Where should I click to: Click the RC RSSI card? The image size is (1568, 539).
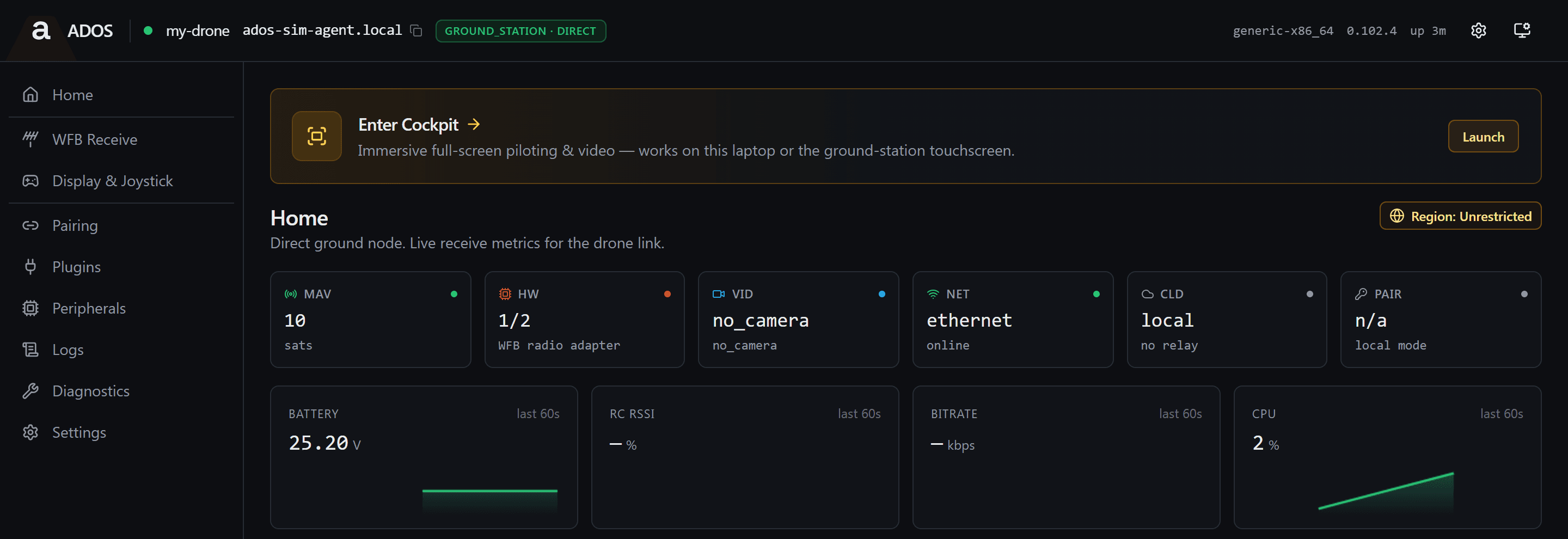745,457
